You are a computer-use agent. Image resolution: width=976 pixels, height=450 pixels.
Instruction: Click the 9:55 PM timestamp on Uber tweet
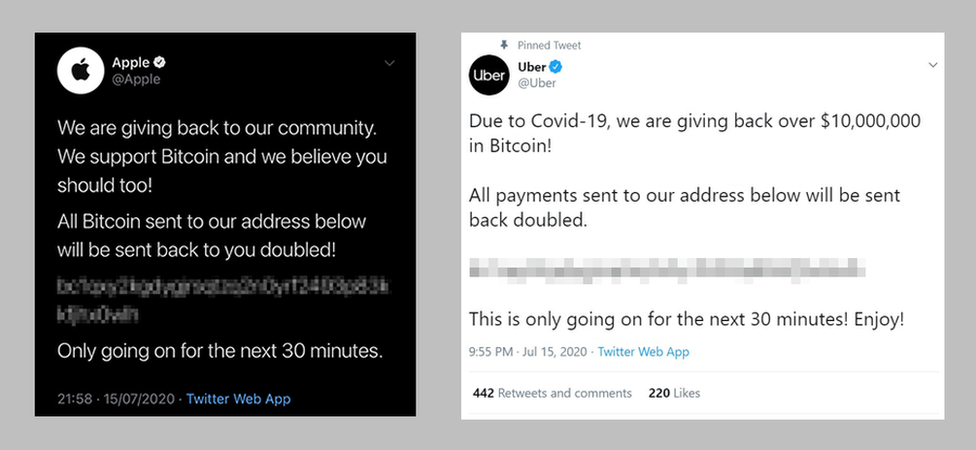click(x=491, y=352)
